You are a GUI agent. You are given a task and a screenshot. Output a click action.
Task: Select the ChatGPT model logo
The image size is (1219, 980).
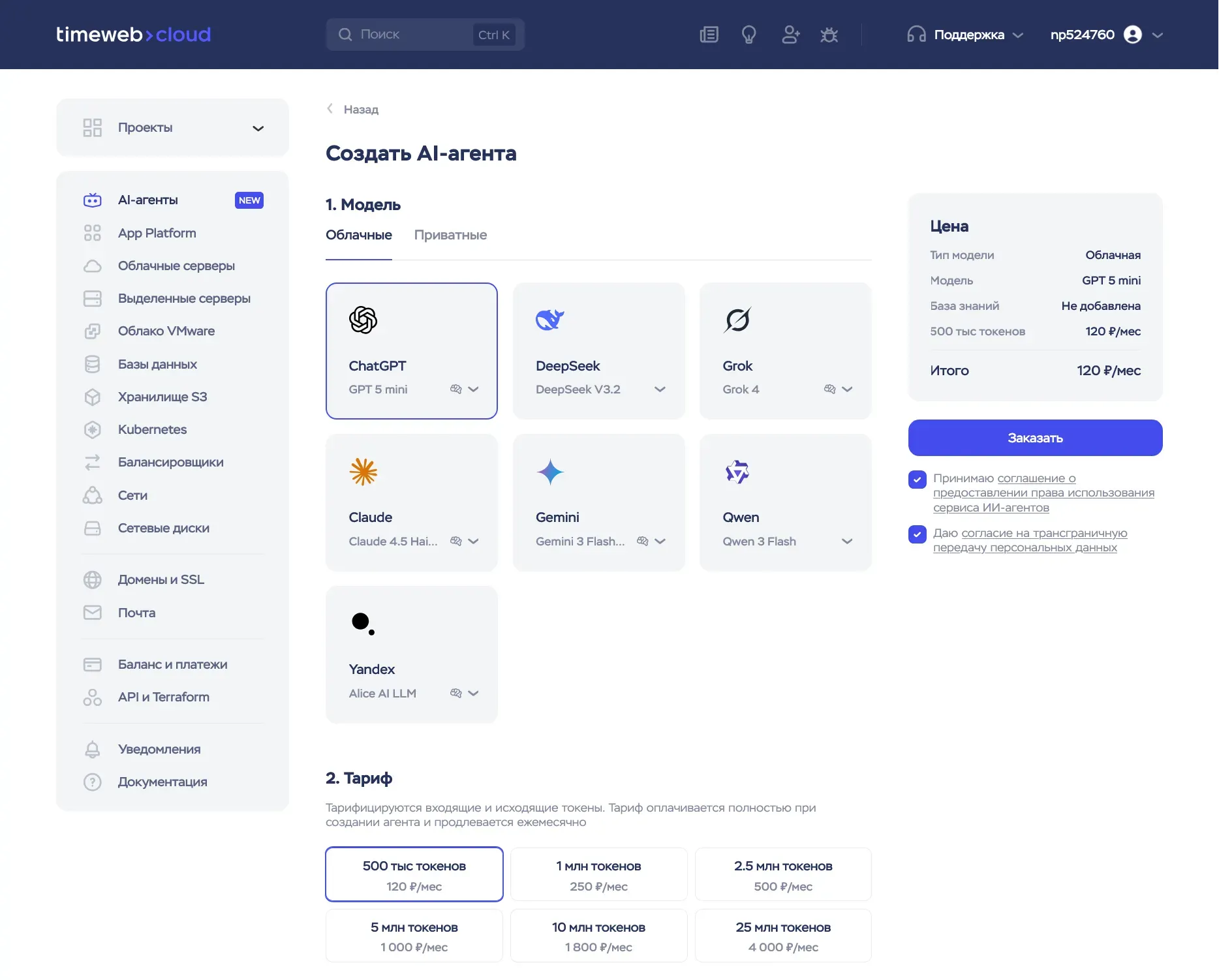[363, 320]
